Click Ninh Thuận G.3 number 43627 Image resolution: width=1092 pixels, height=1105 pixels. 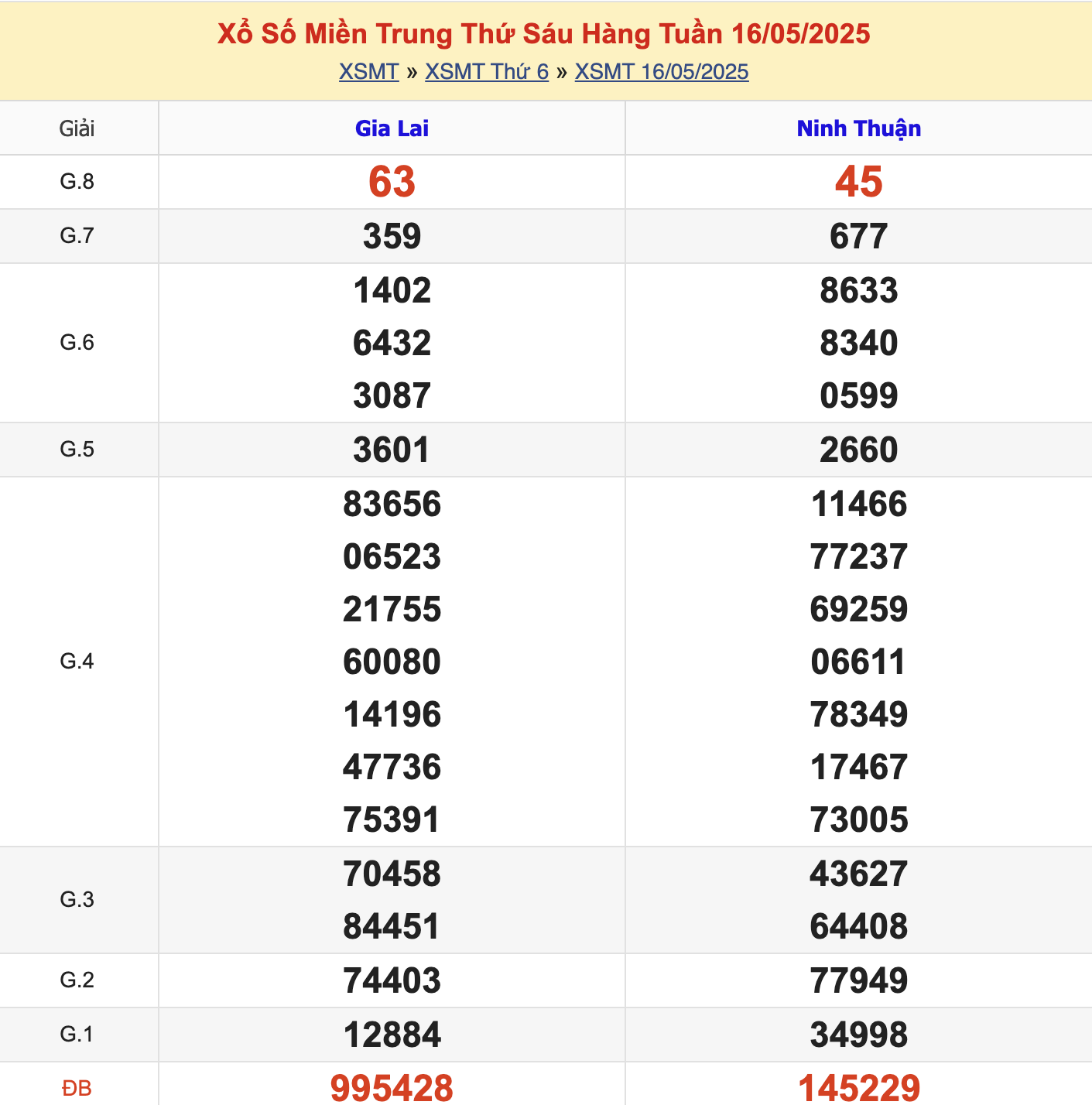click(859, 874)
